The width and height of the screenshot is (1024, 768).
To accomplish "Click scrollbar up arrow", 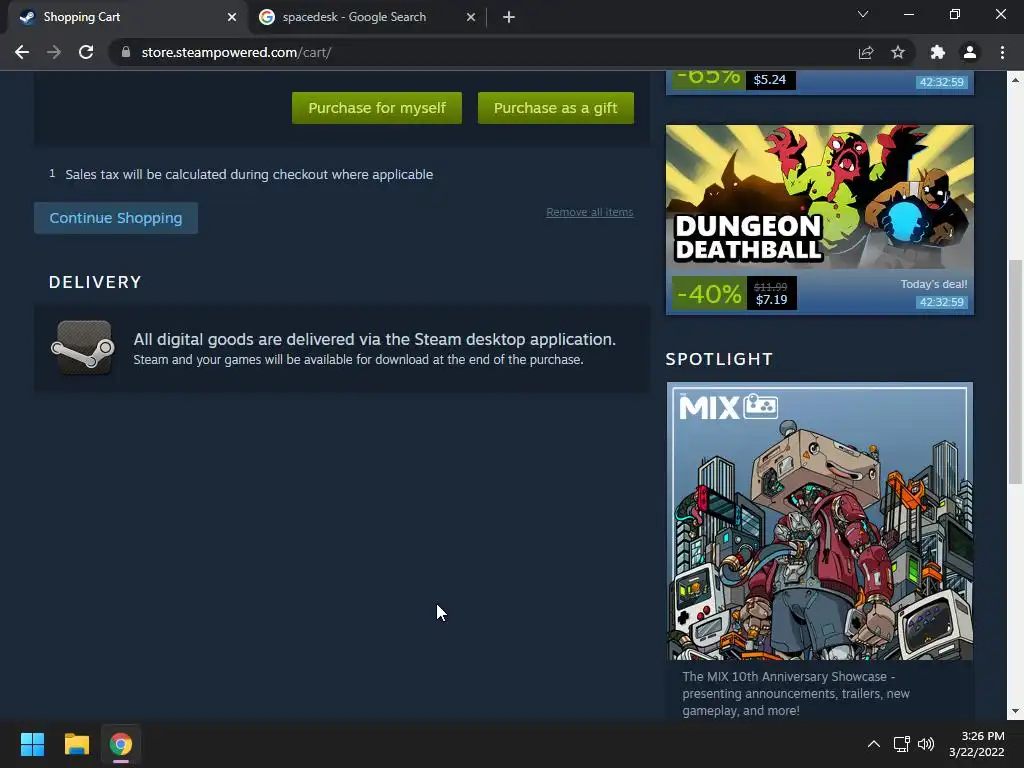I will click(x=1015, y=80).
